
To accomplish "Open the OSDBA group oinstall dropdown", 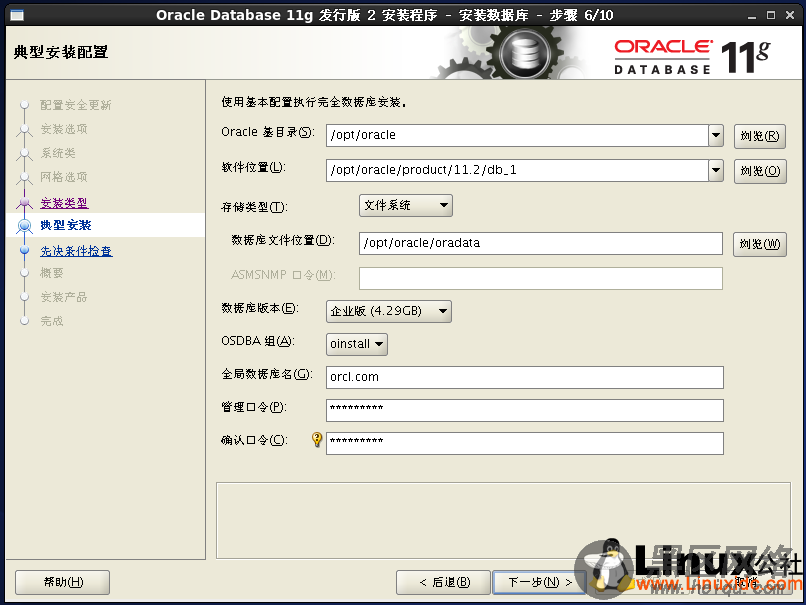I will 357,344.
